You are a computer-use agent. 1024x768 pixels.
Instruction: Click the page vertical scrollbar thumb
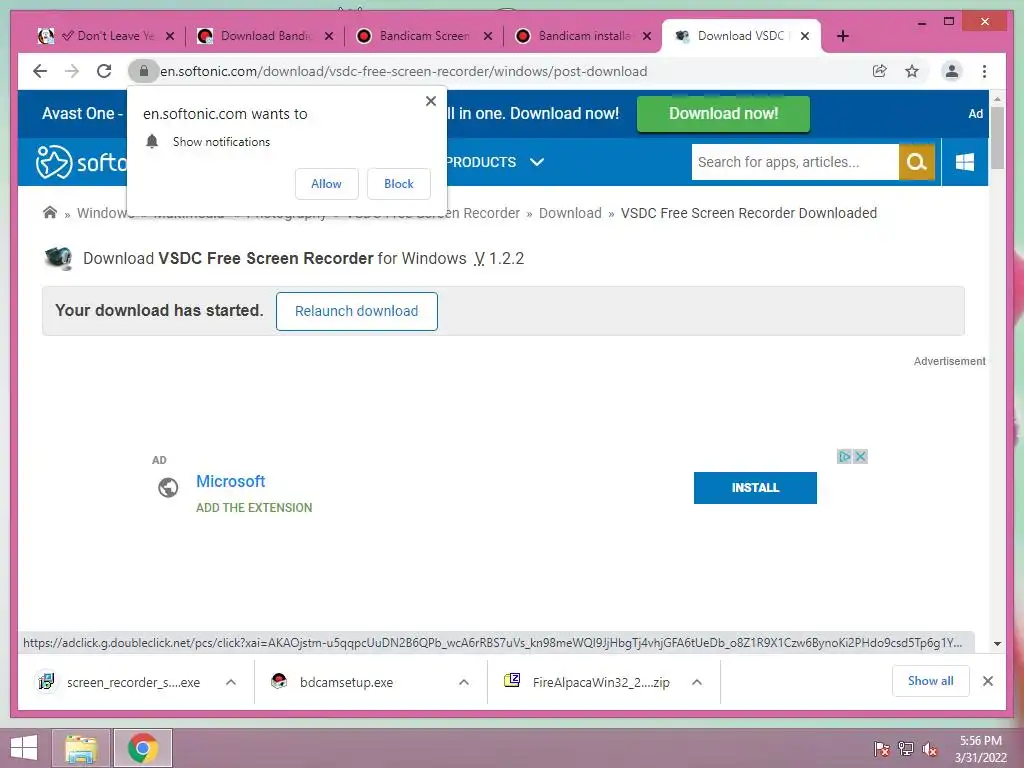(x=997, y=138)
